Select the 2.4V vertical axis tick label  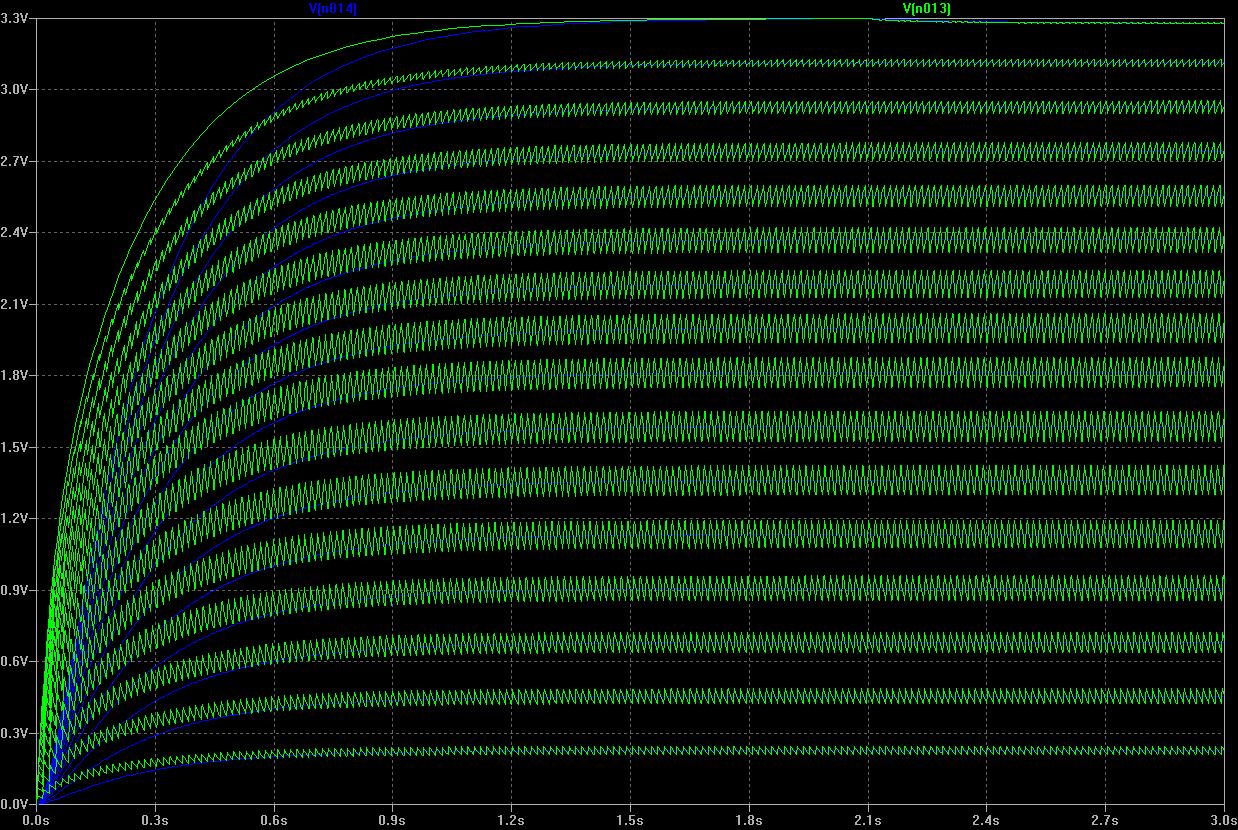17,232
